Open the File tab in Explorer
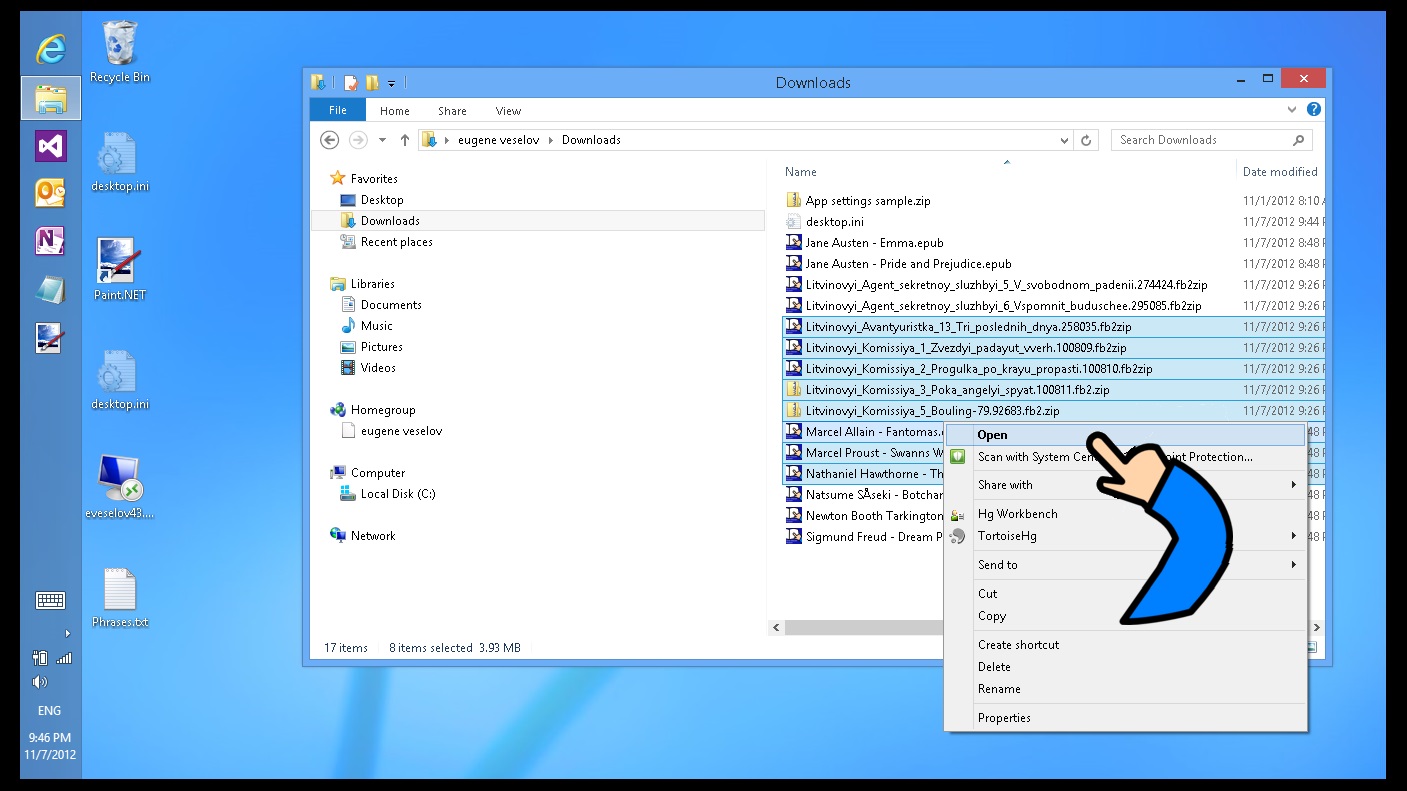 tap(338, 110)
